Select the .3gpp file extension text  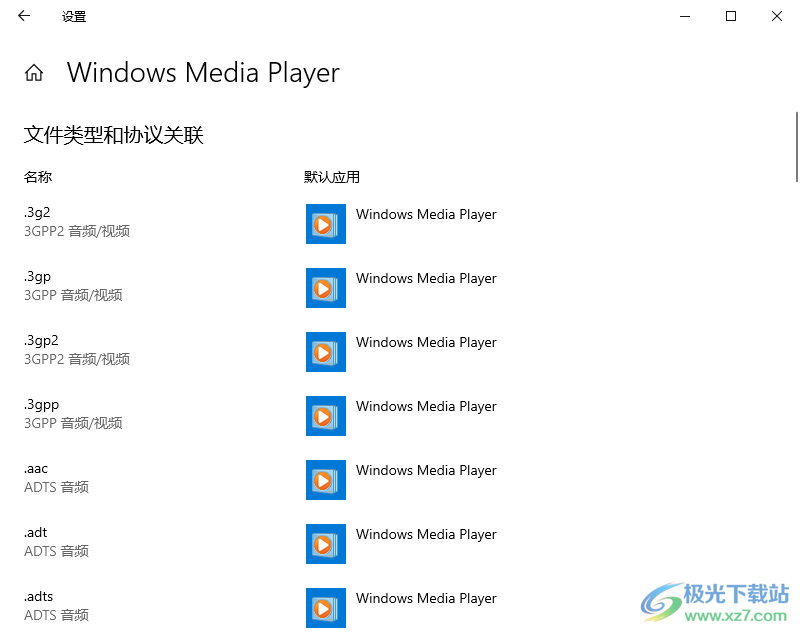41,405
